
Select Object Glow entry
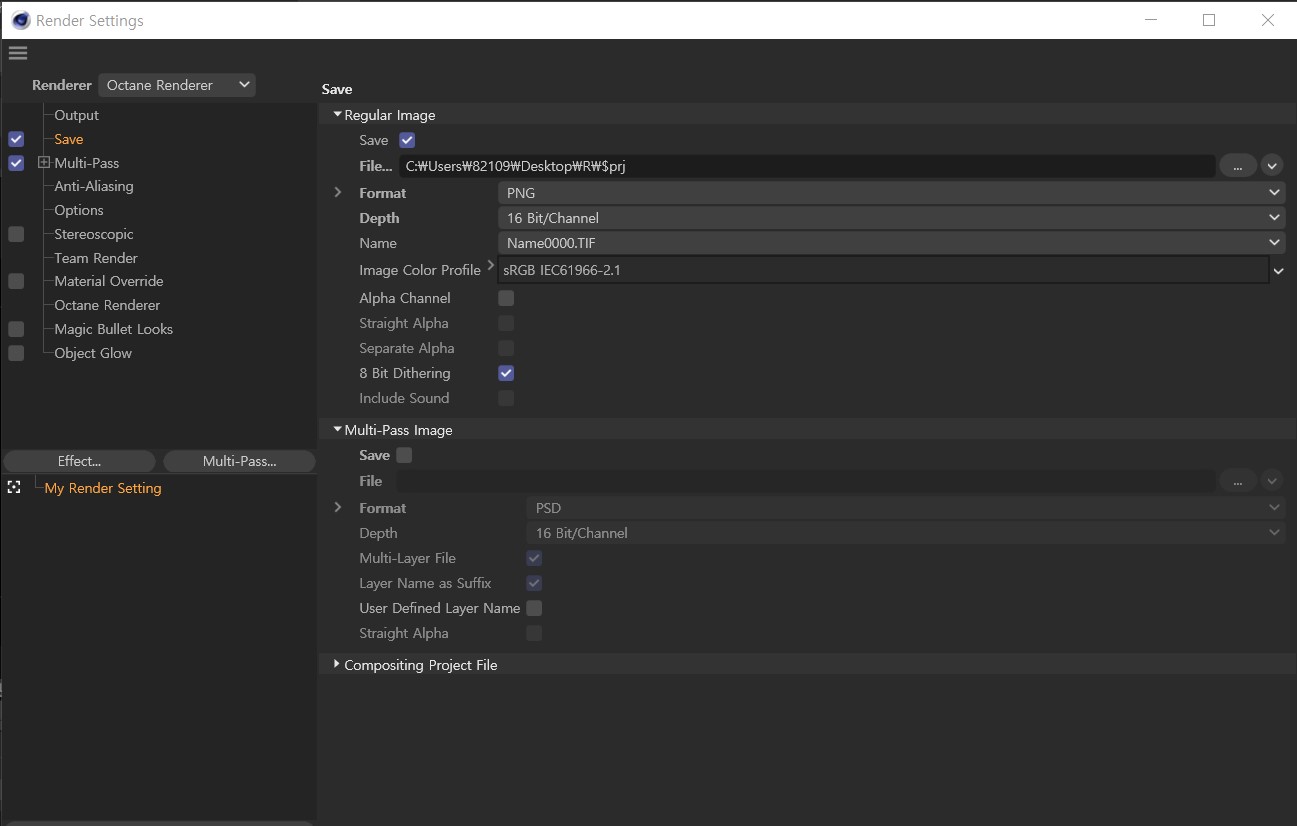tap(93, 353)
